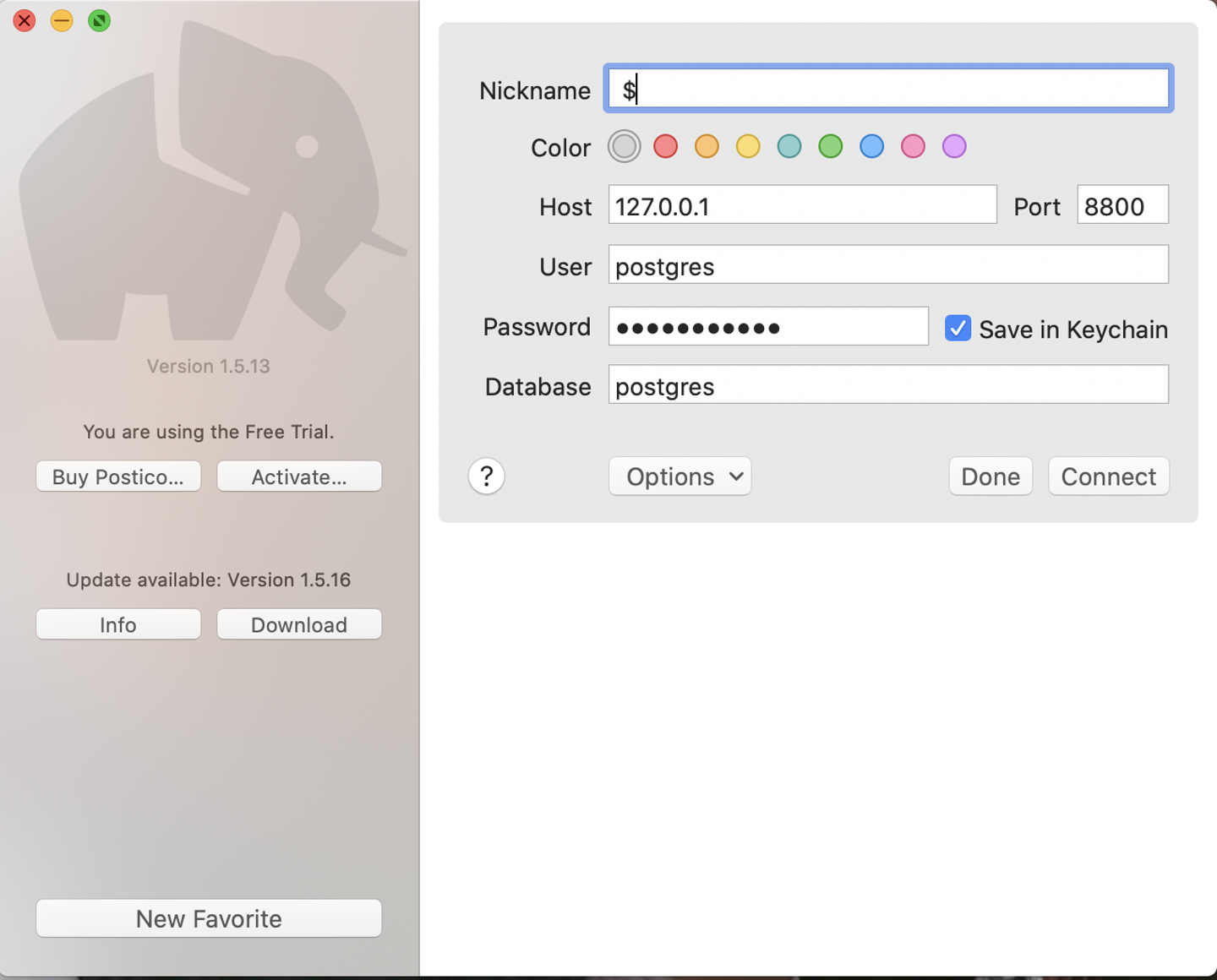The image size is (1217, 980).
Task: Pick the orange color swatch
Action: coord(707,146)
